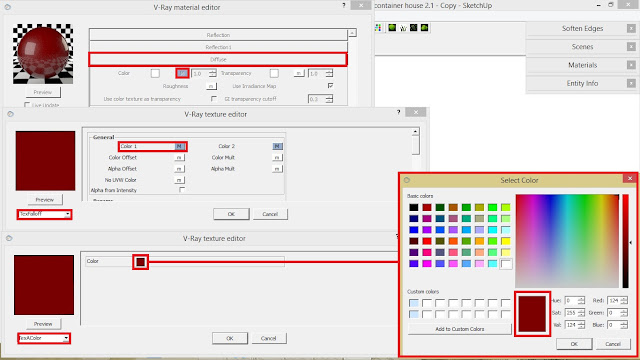Adjust the Green value spinner

point(624,313)
